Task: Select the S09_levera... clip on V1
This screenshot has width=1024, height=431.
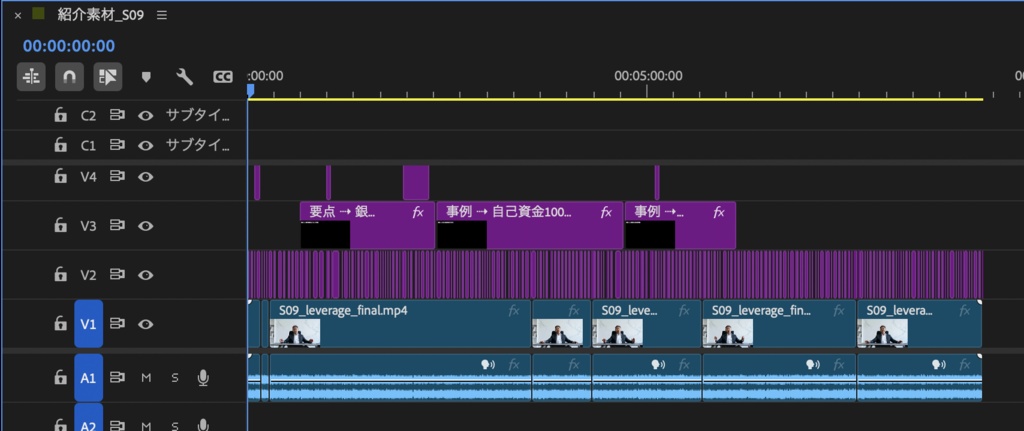Action: pyautogui.click(x=919, y=323)
